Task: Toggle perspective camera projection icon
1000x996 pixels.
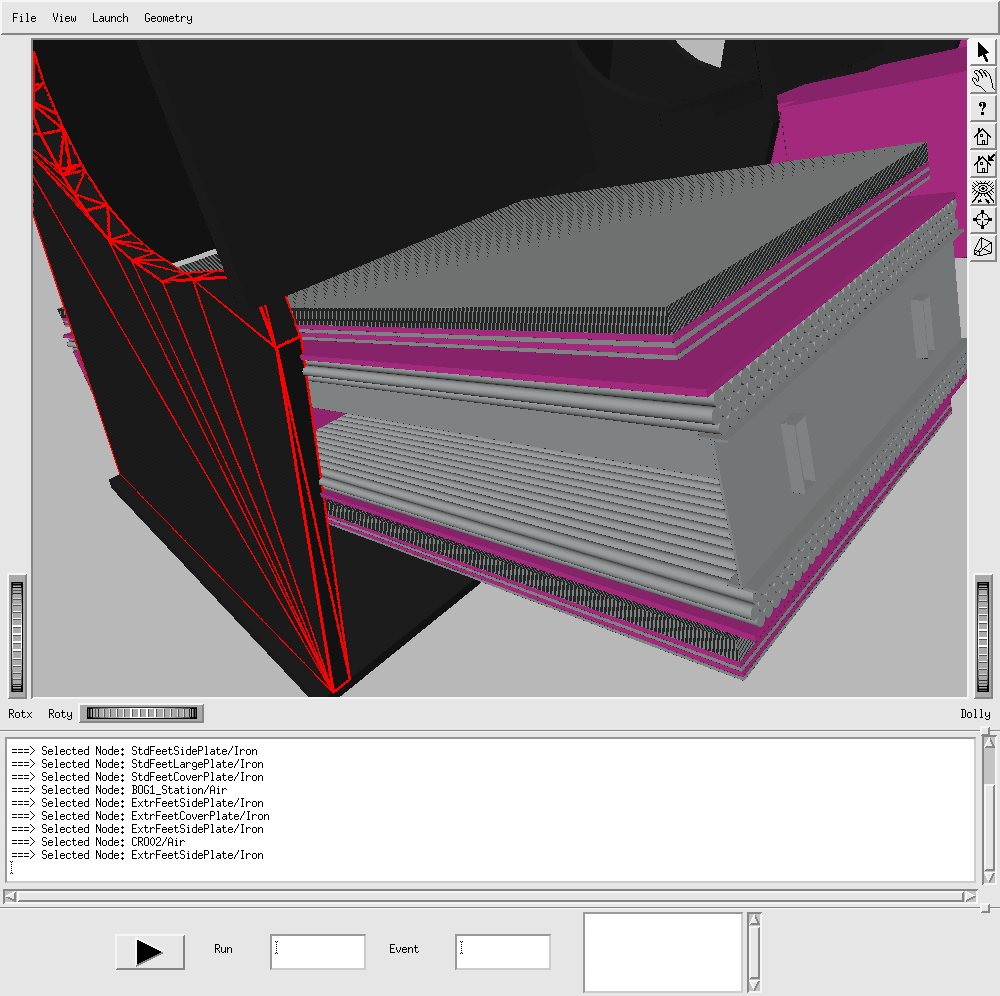Action: click(983, 247)
